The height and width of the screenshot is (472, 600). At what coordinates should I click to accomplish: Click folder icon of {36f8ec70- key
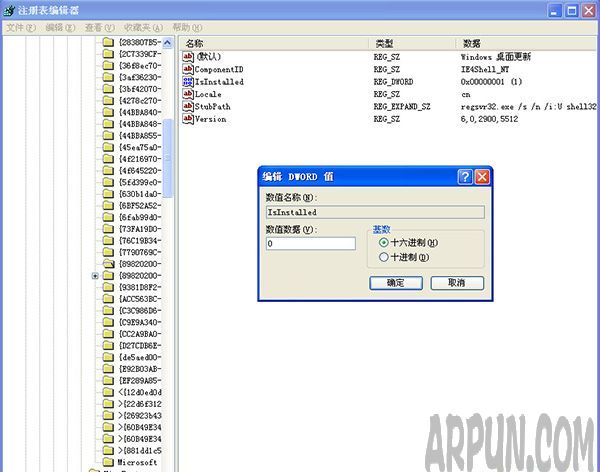109,65
